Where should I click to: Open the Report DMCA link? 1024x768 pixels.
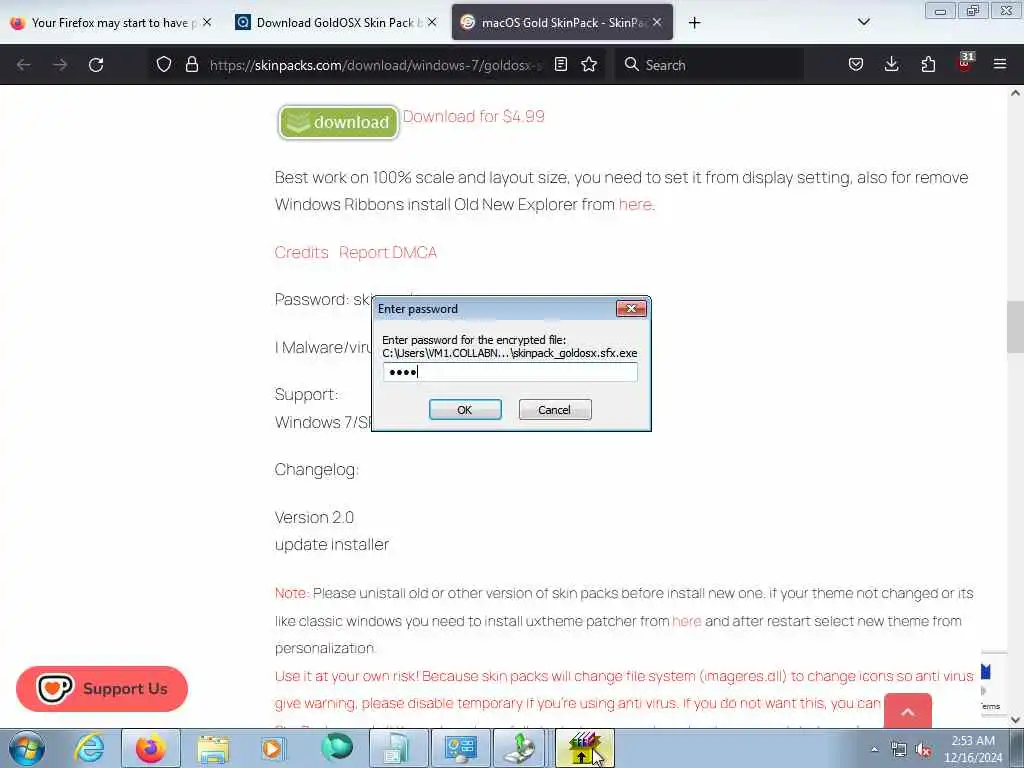pyautogui.click(x=388, y=252)
